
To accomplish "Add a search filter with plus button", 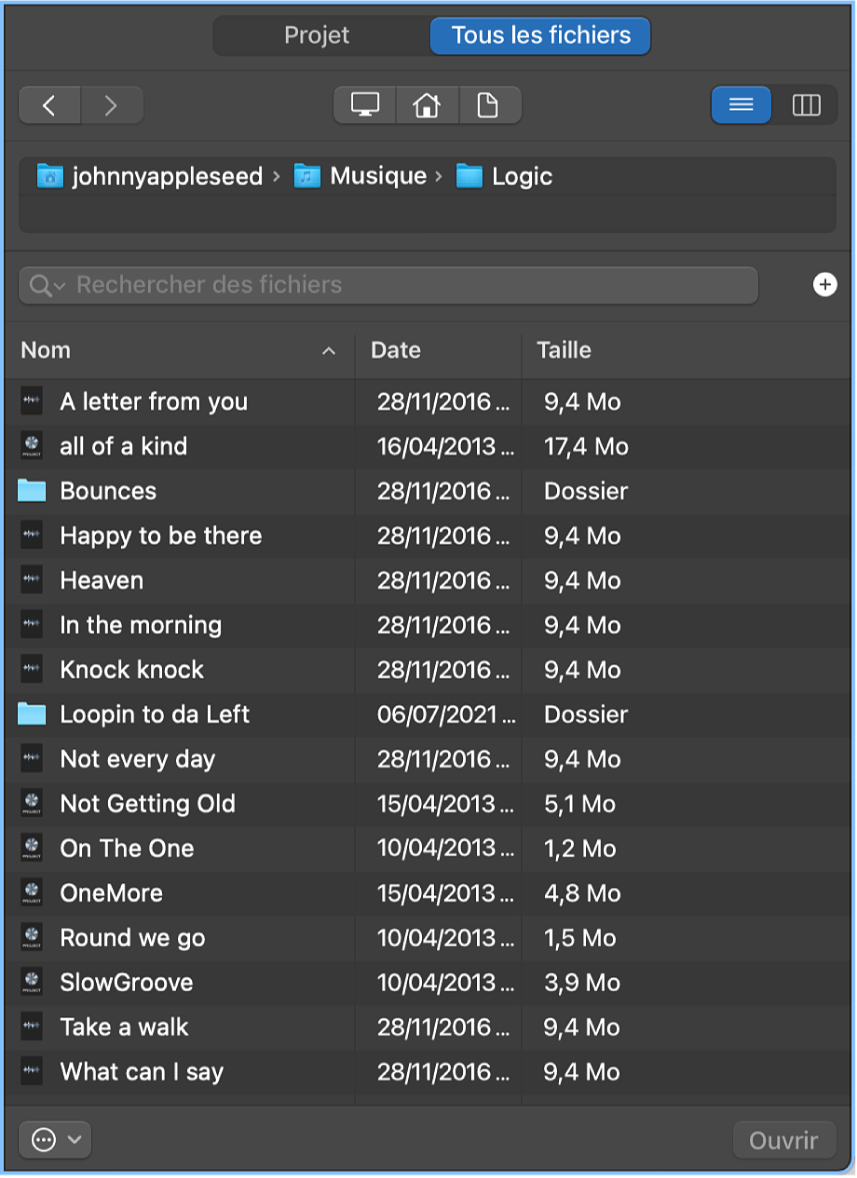I will (825, 285).
